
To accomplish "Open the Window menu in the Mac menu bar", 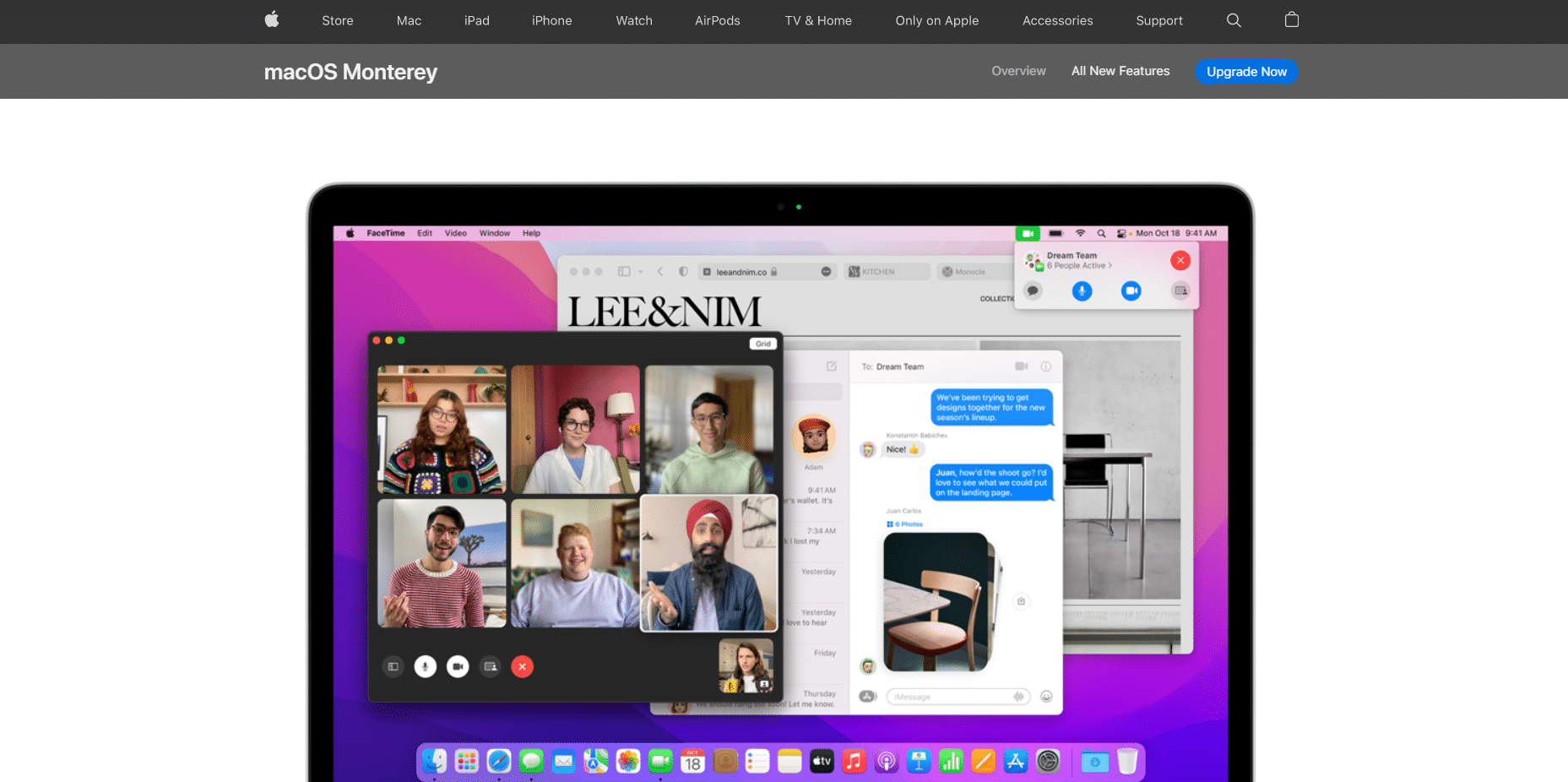I will (x=495, y=233).
